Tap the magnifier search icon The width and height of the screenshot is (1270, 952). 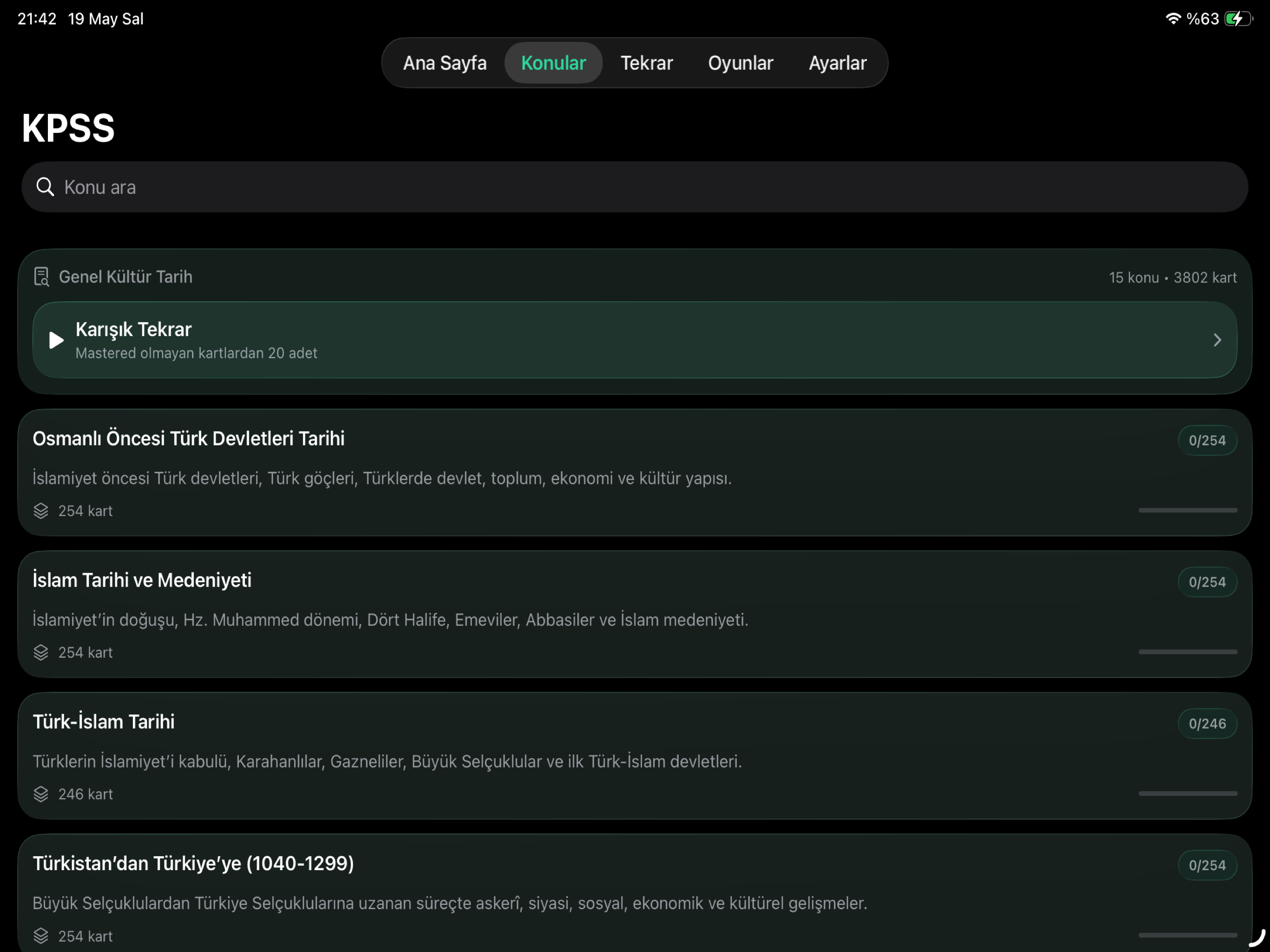coord(45,186)
